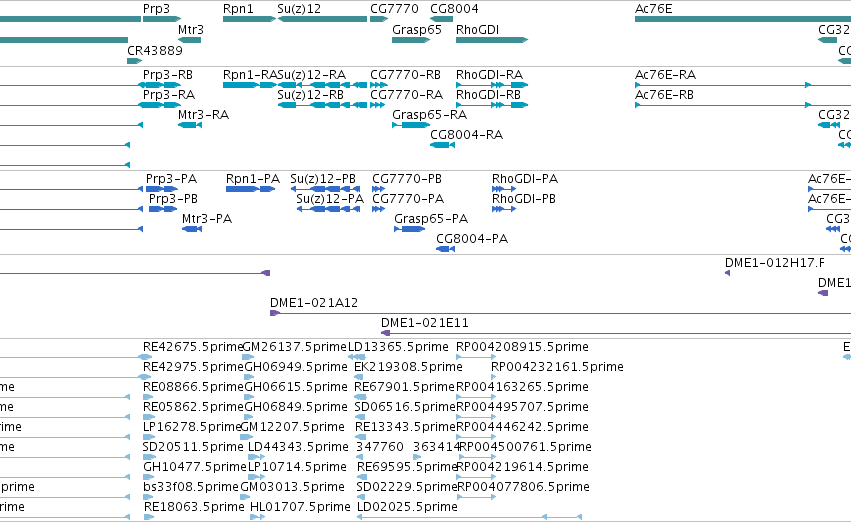Select the RhoGDI-RA transcript
Screen dimensions: 851x522
(492, 85)
